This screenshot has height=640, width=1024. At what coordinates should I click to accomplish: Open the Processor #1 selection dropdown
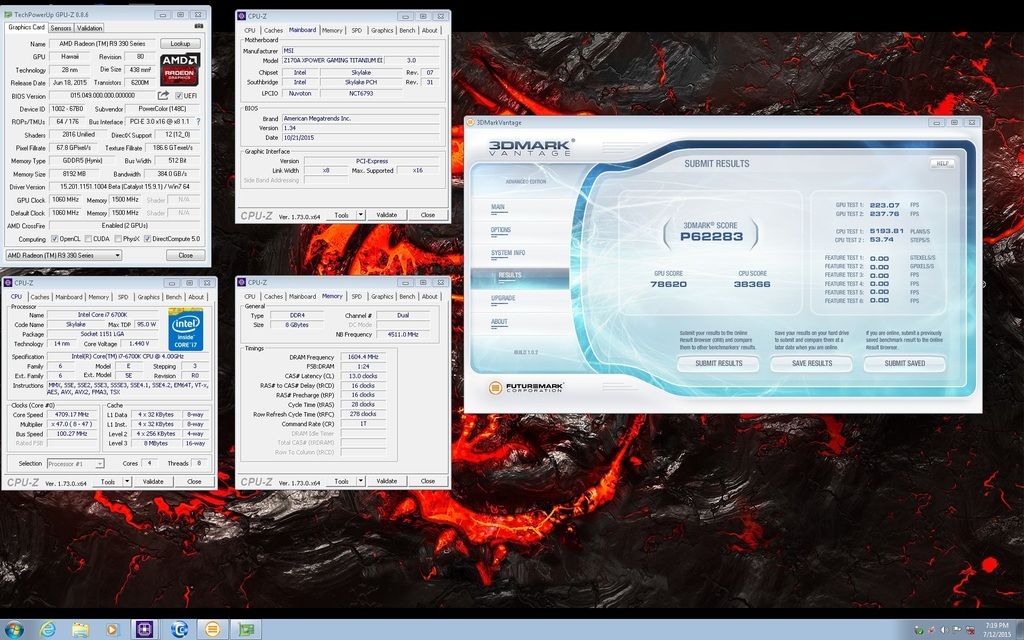(x=75, y=464)
